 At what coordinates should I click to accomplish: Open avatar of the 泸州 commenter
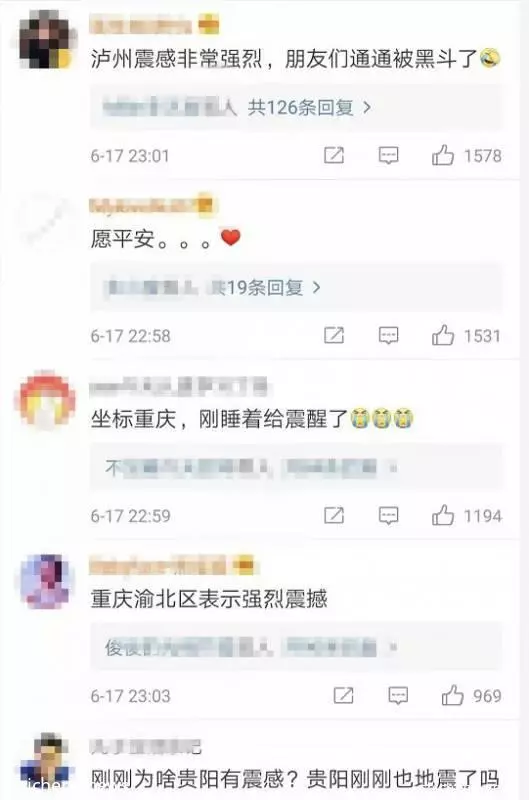[47, 40]
